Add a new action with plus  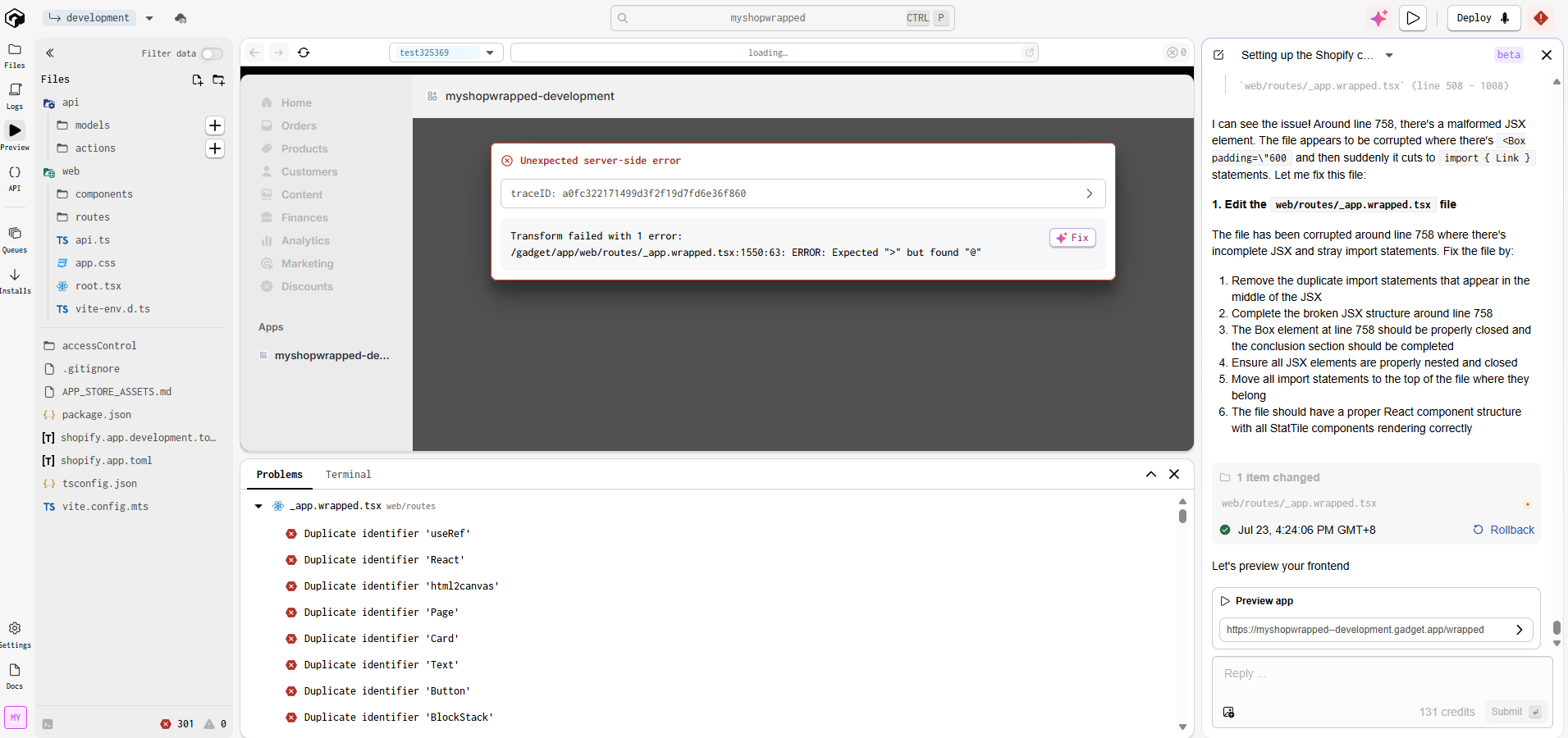click(215, 148)
